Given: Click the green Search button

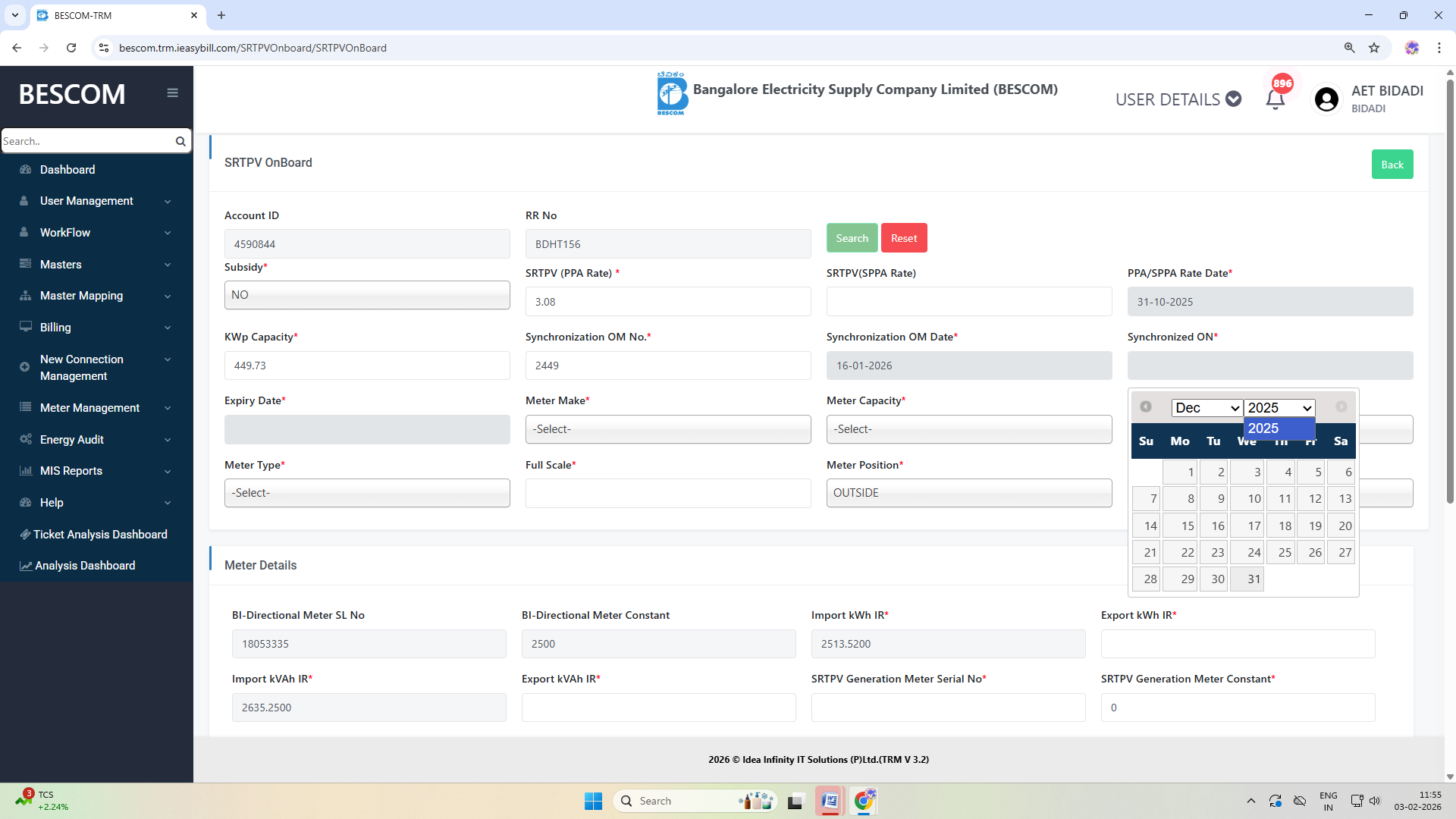Looking at the screenshot, I should click(852, 238).
